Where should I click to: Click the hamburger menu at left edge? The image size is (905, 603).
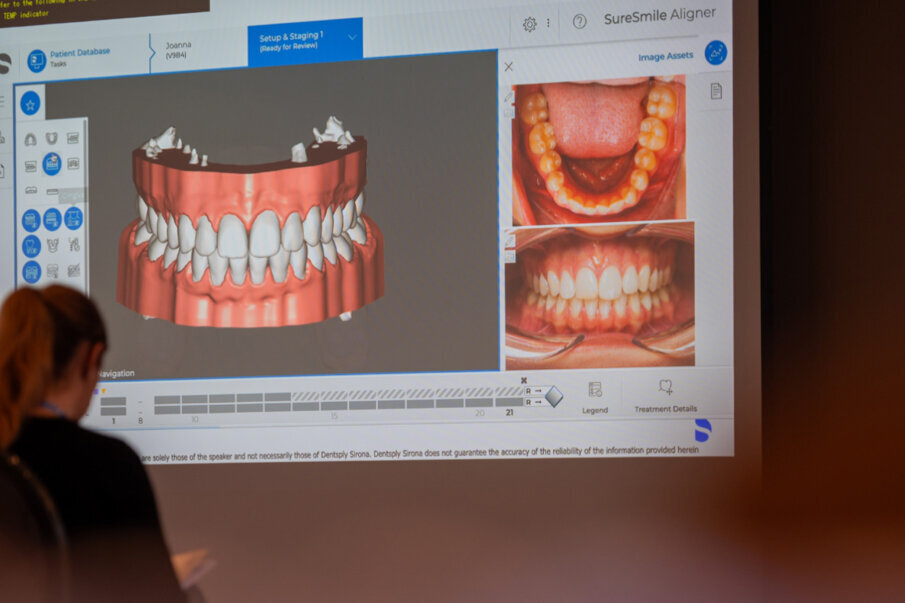[x=3, y=101]
